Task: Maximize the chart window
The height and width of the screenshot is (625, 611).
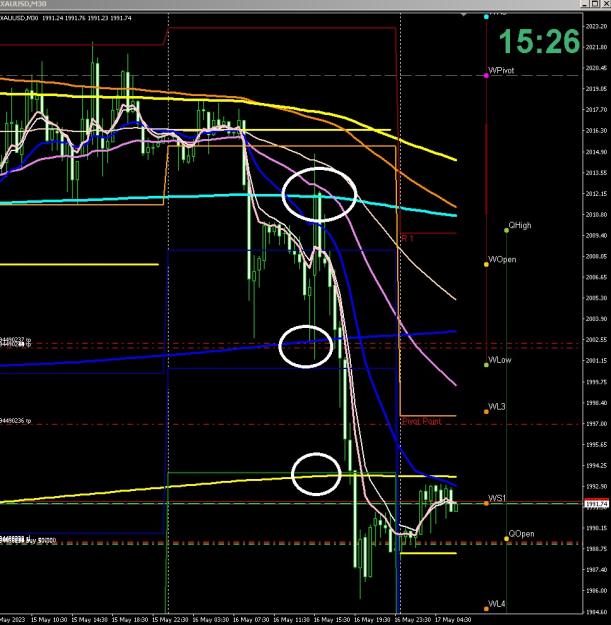Action: pos(595,4)
